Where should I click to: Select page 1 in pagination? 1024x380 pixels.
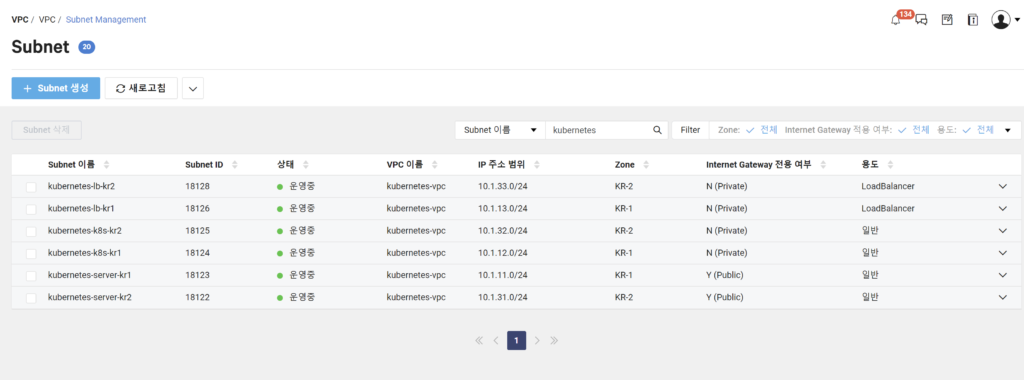coord(517,340)
